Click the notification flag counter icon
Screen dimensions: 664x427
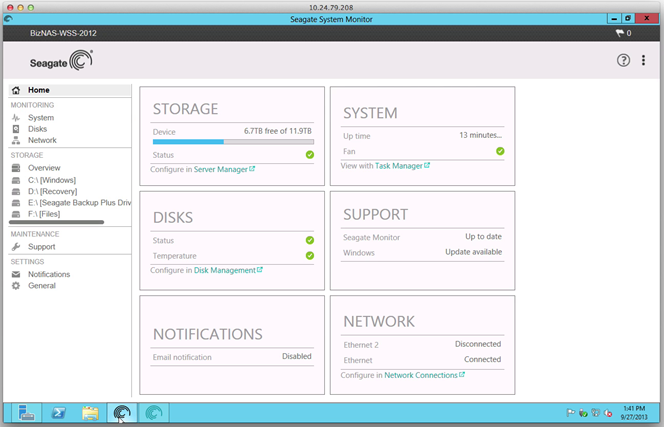click(623, 33)
